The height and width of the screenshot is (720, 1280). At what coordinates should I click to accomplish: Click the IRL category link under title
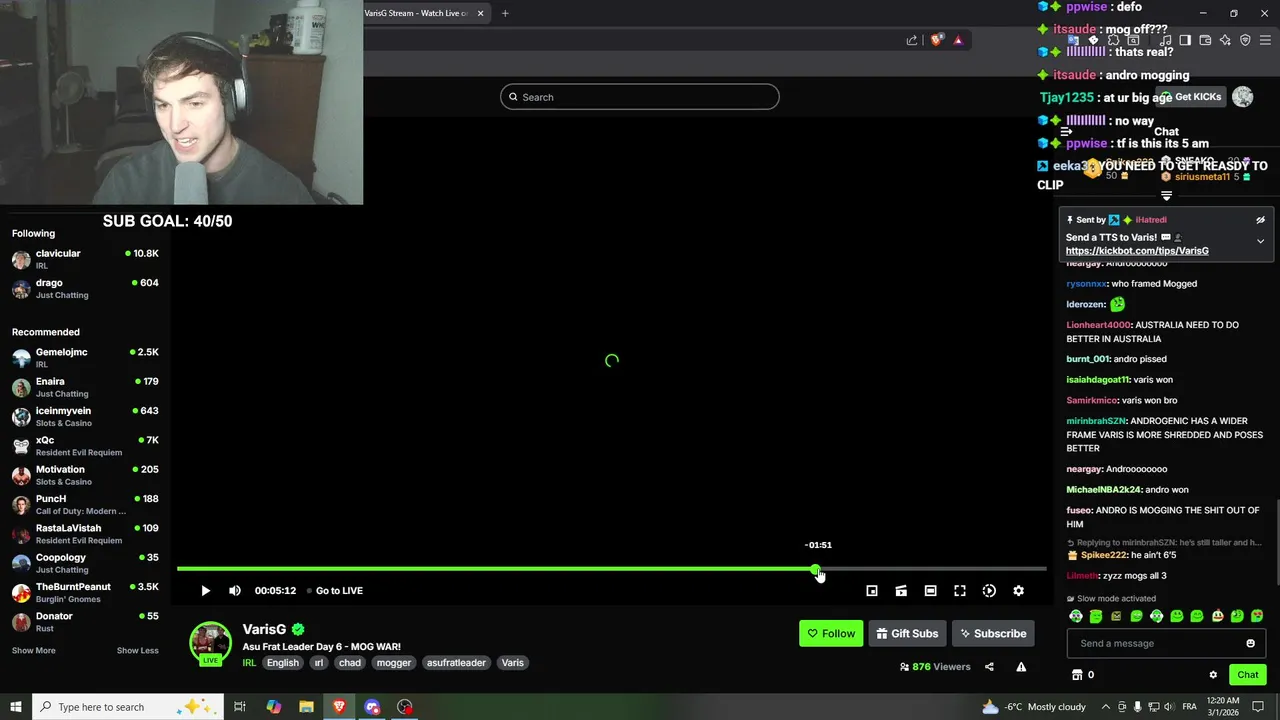[249, 663]
